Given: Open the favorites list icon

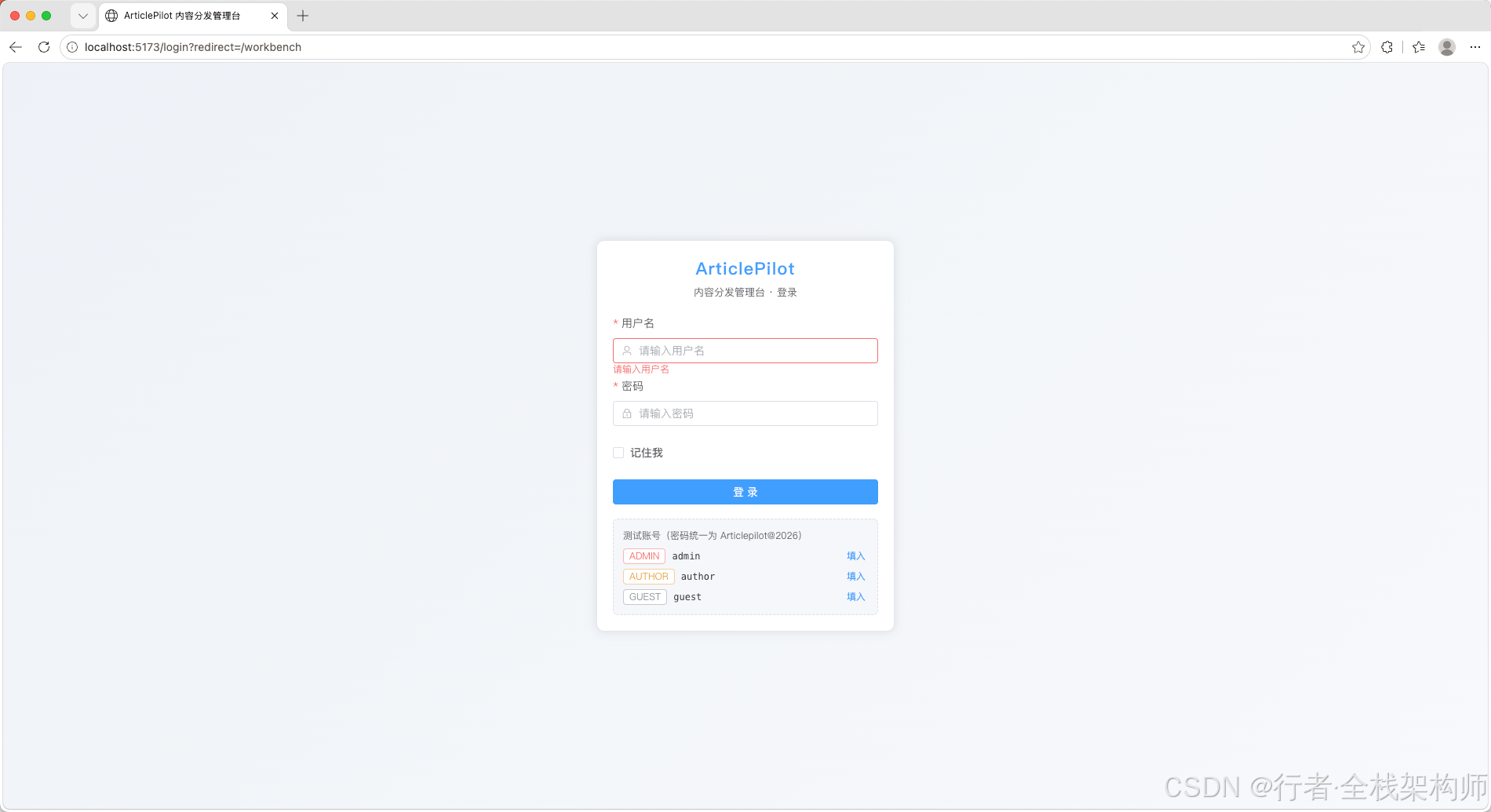Looking at the screenshot, I should [1419, 47].
